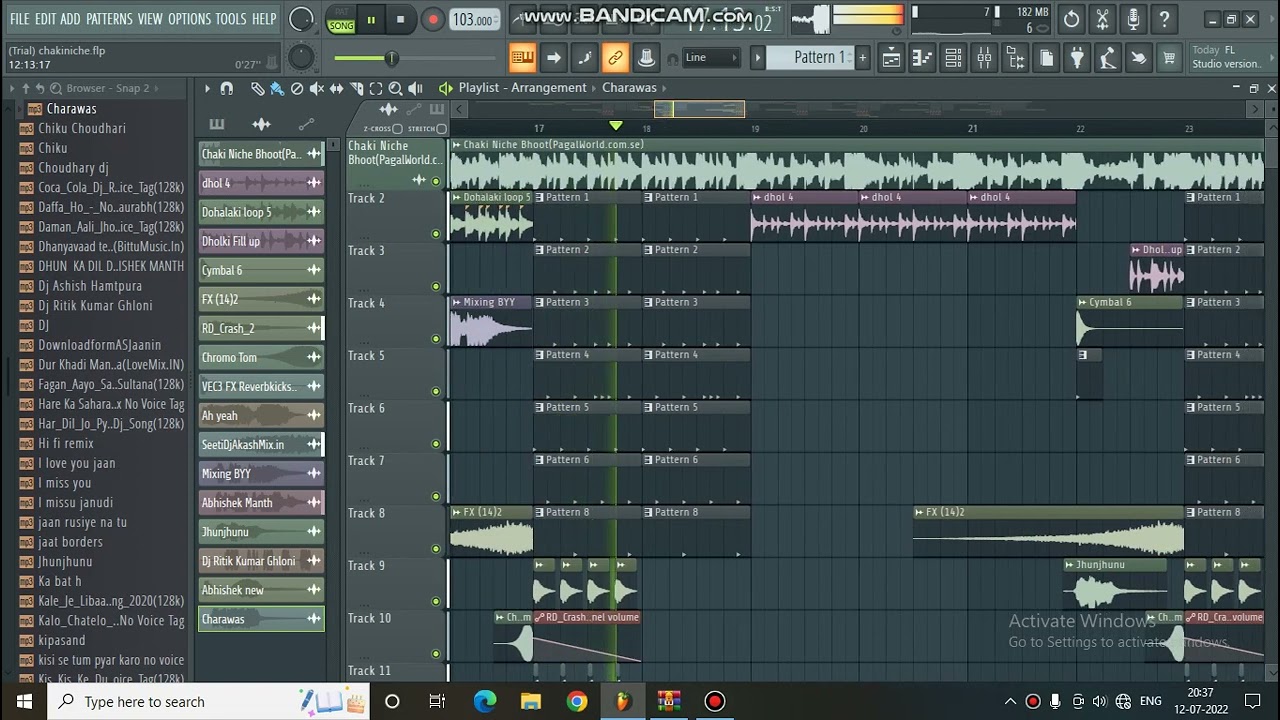Image resolution: width=1280 pixels, height=720 pixels.
Task: Click the master volume knob
Action: pos(301,19)
